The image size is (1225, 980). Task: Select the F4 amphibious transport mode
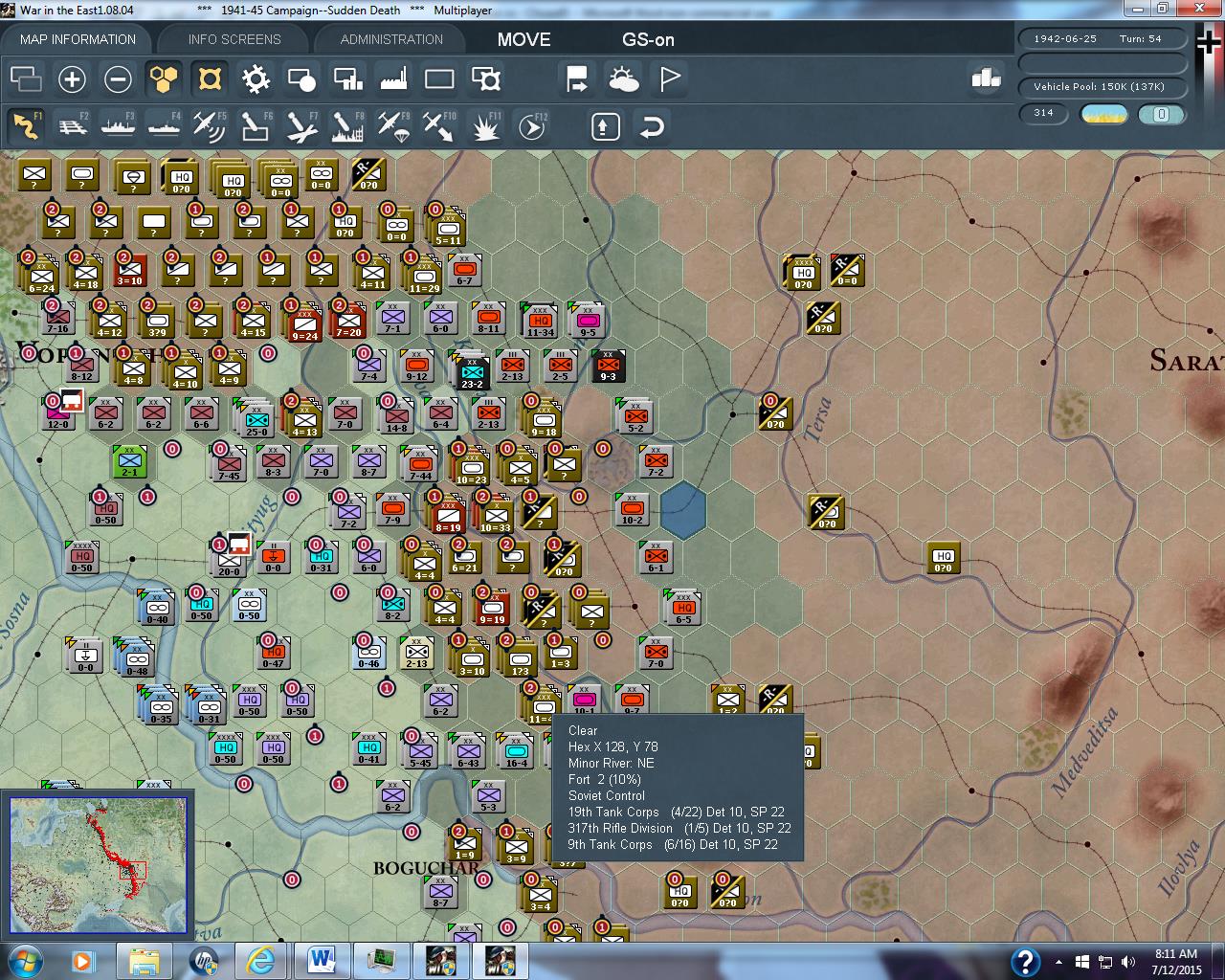tap(164, 125)
